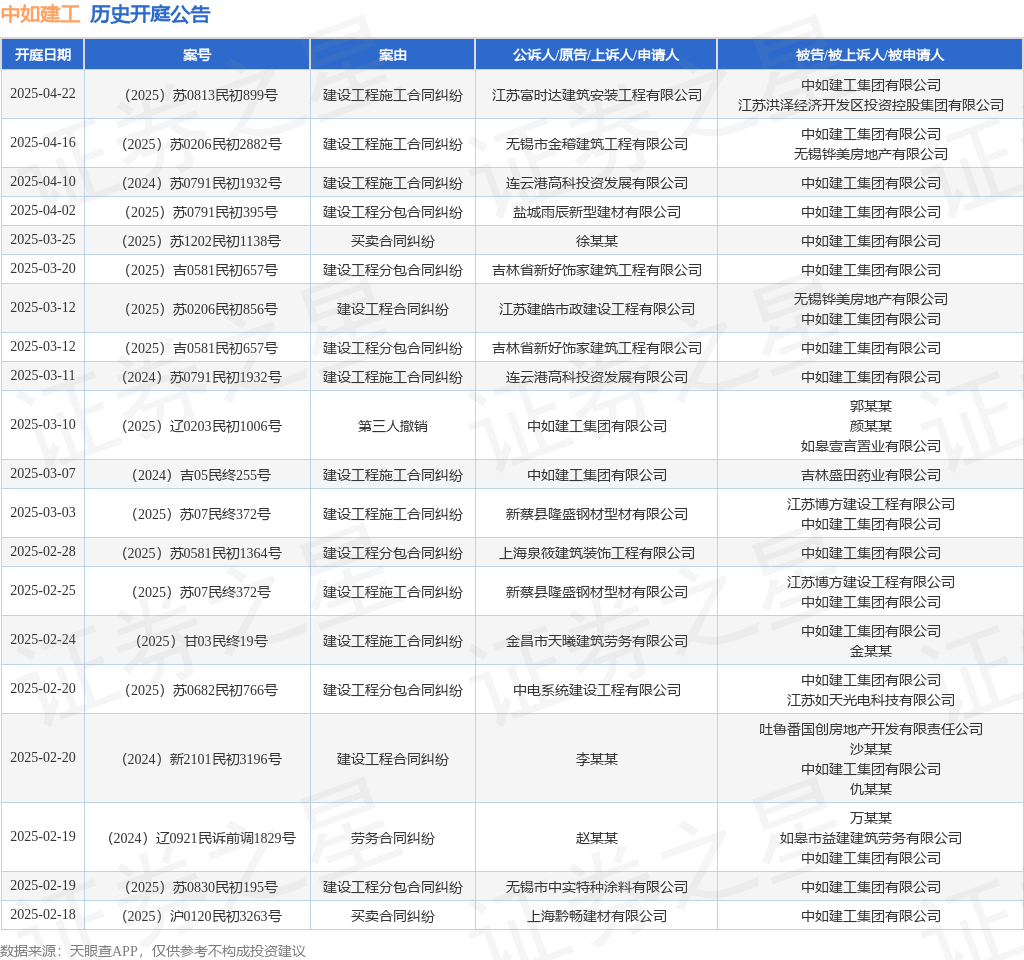Click the 被告/被上诉人/被申请人 column header
The height and width of the screenshot is (960, 1024).
coord(870,55)
